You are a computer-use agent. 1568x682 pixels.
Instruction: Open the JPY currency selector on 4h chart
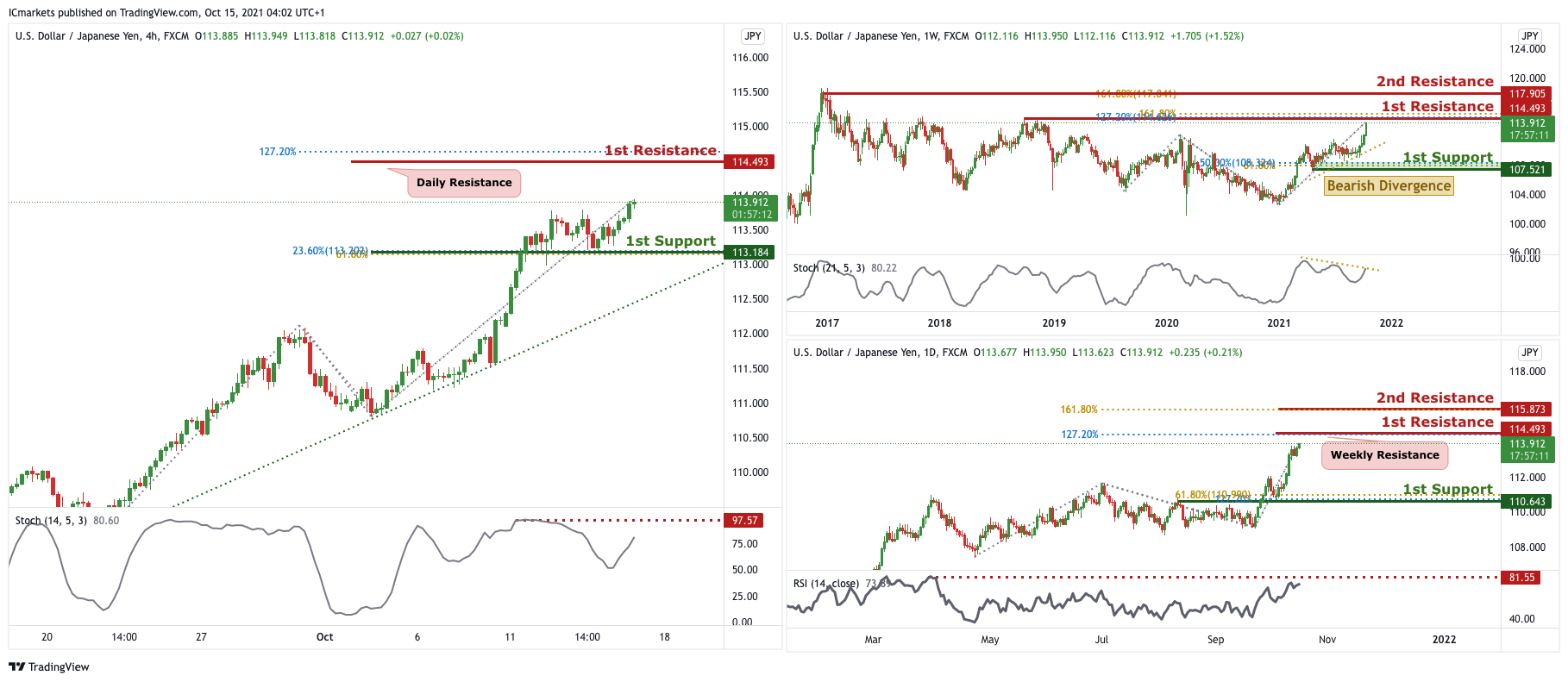(x=753, y=36)
